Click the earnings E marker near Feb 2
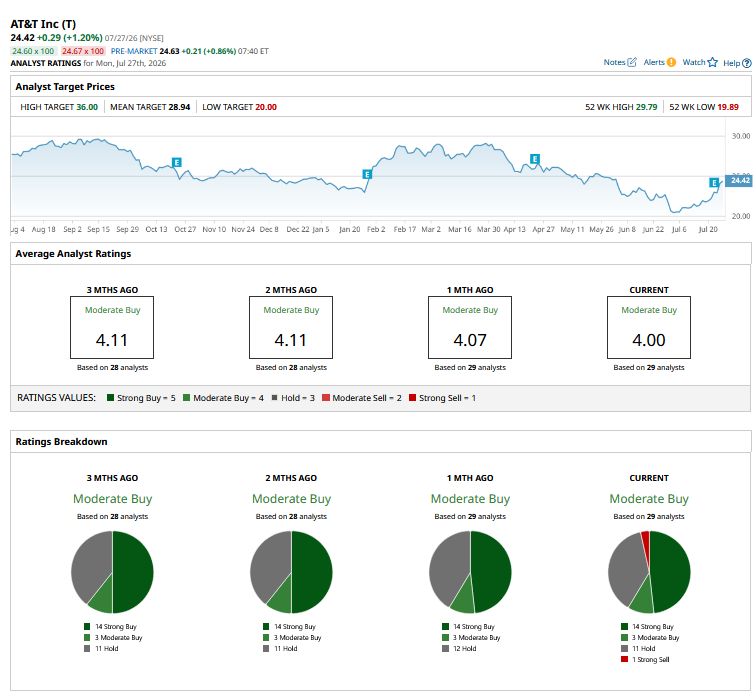 [x=367, y=175]
